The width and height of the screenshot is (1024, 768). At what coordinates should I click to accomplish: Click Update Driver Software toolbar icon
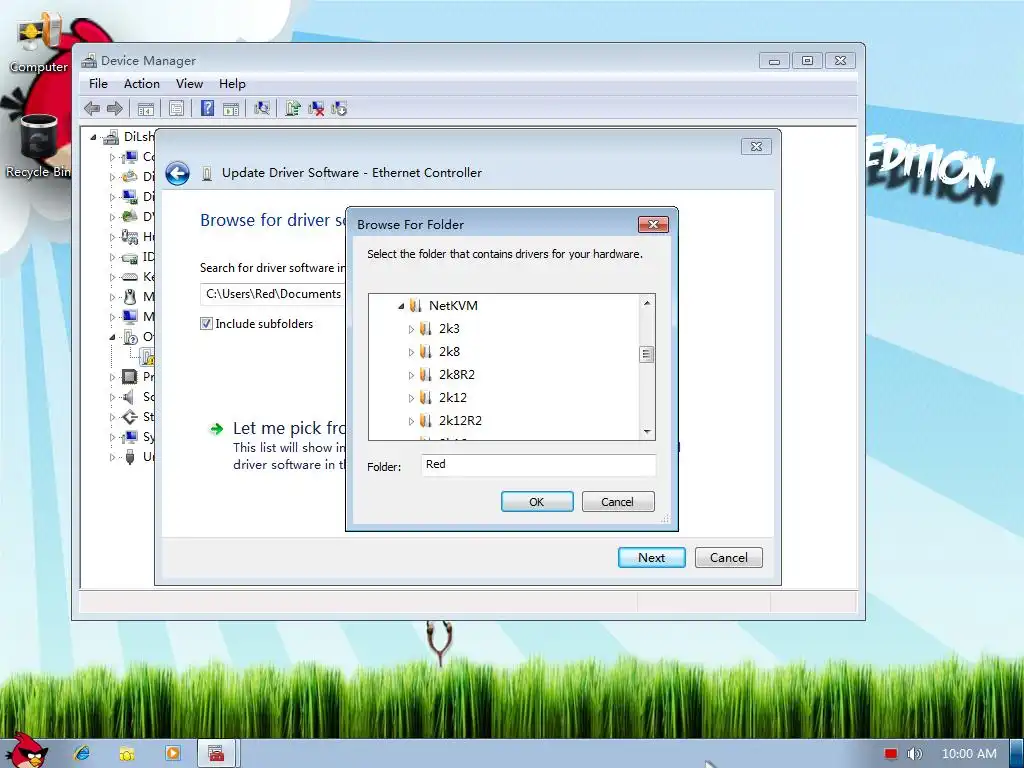click(293, 108)
